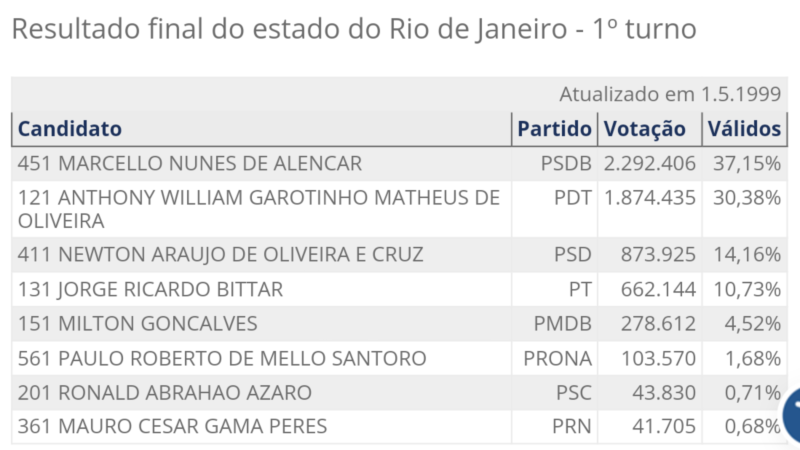Image resolution: width=800 pixels, height=450 pixels.
Task: Click the PRONA party cell
Action: (x=555, y=359)
